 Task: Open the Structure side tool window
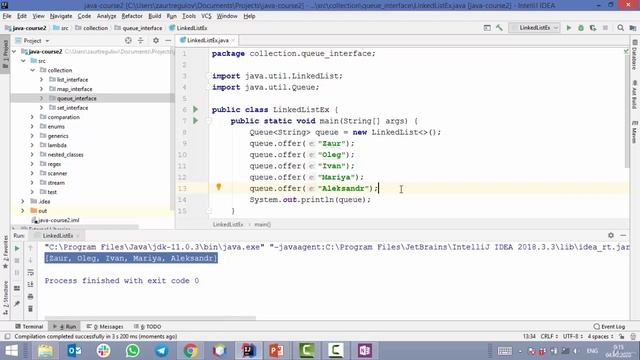(5, 298)
